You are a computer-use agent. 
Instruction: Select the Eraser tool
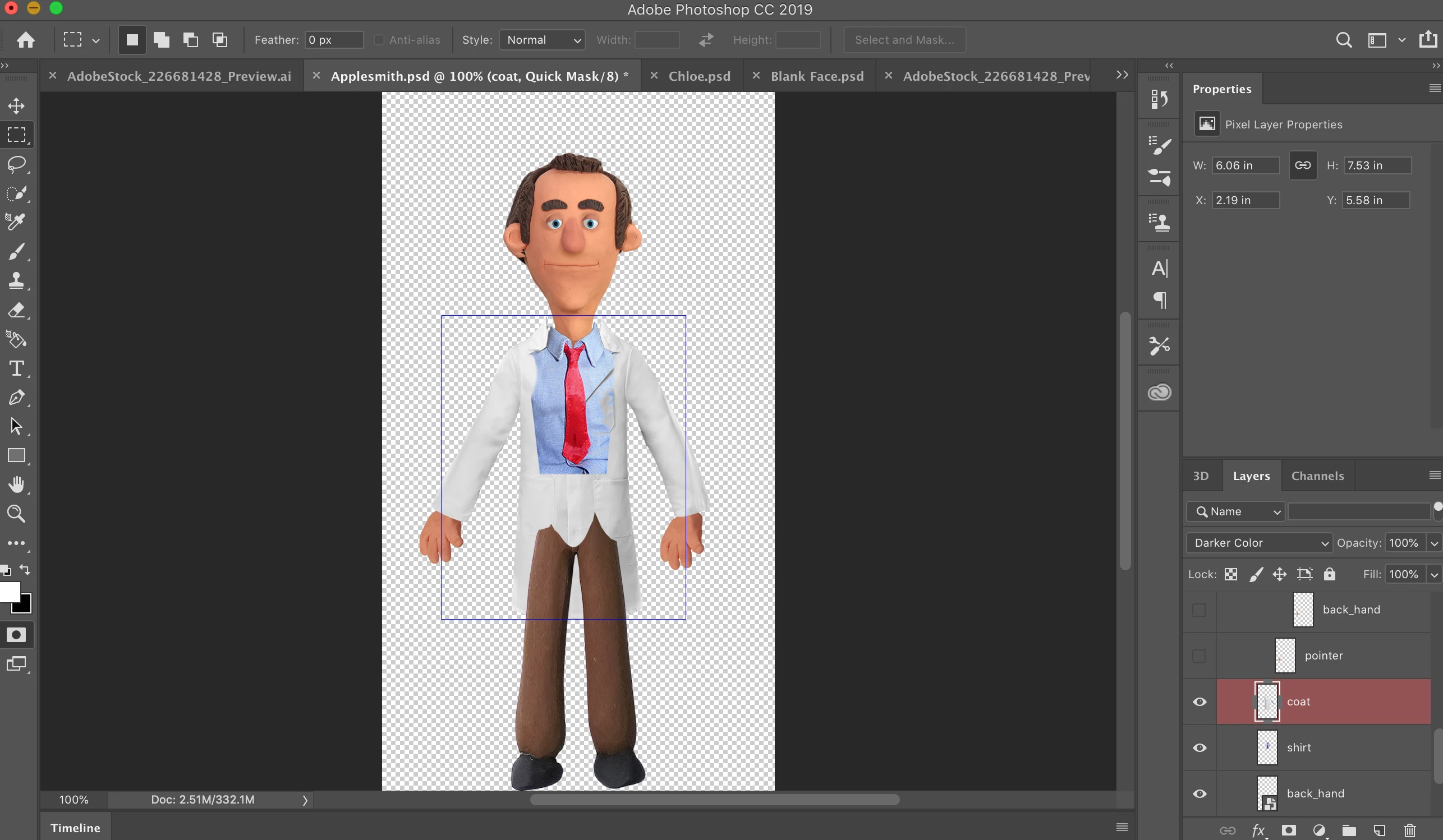(x=16, y=310)
